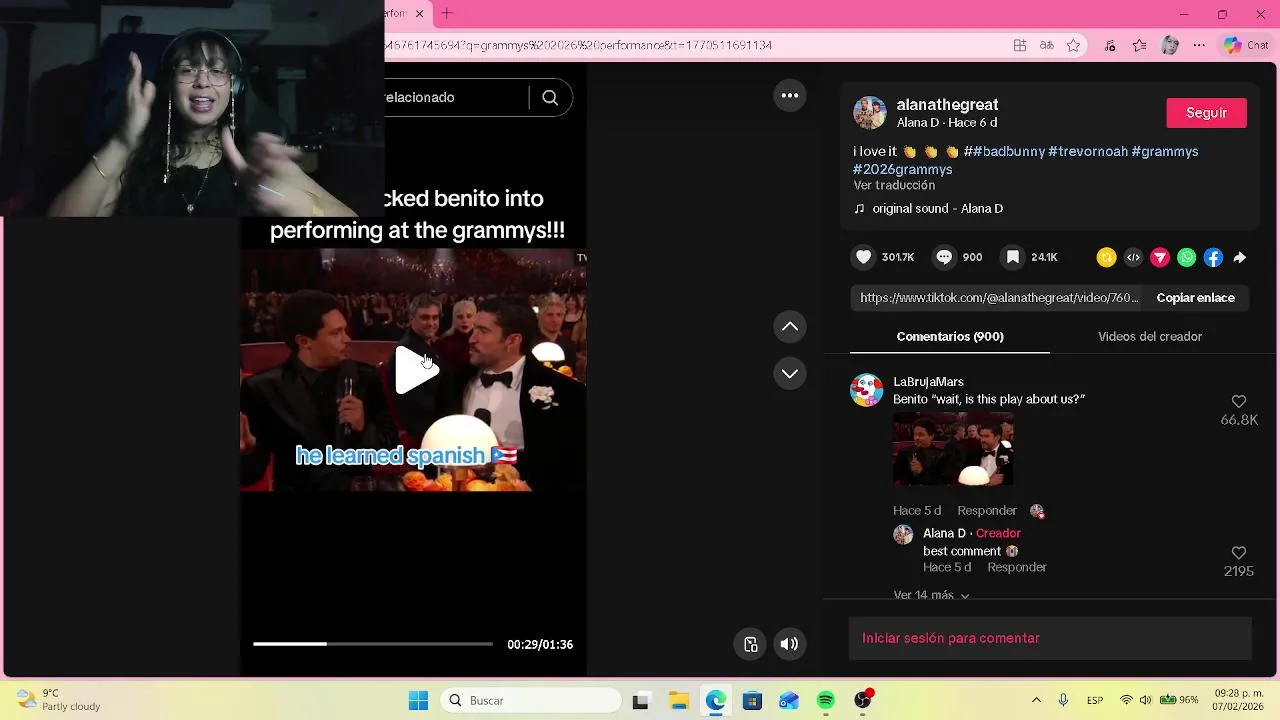Open the #grammys hashtag
Image resolution: width=1280 pixels, height=720 pixels.
pos(1165,151)
